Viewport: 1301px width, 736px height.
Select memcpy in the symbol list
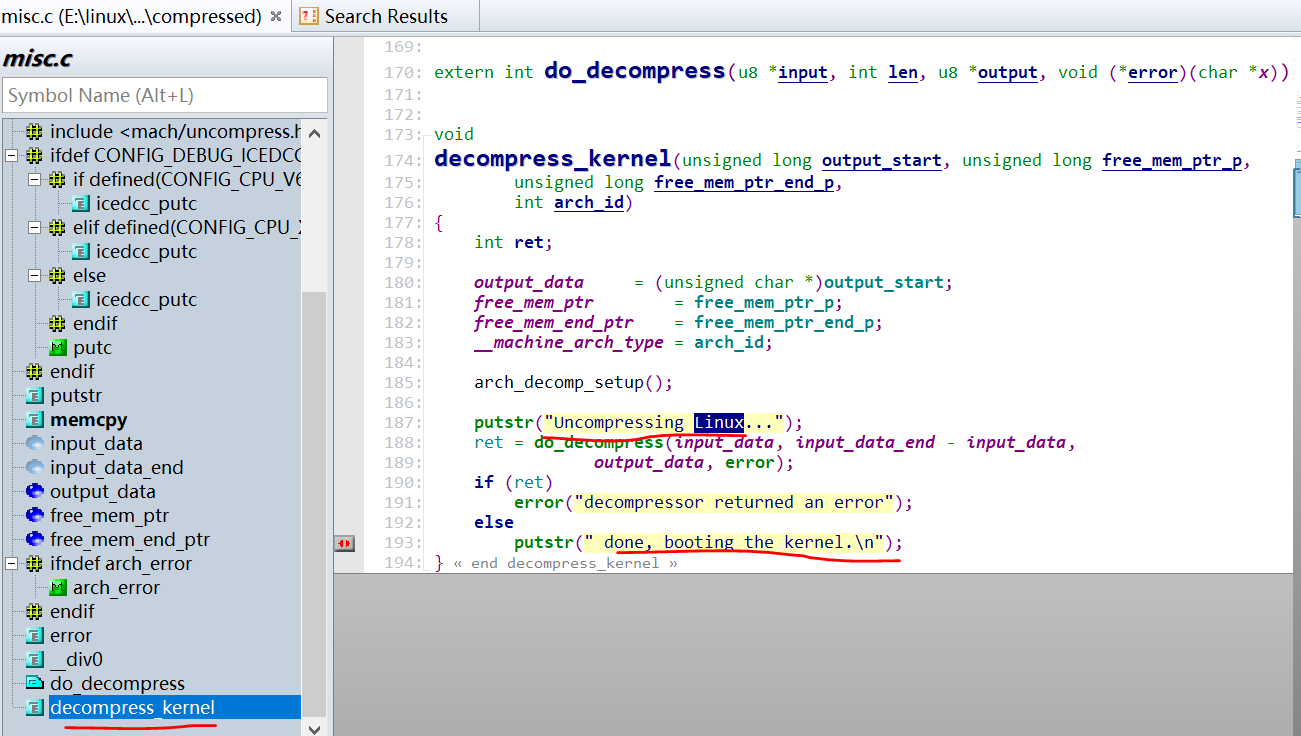pos(89,420)
